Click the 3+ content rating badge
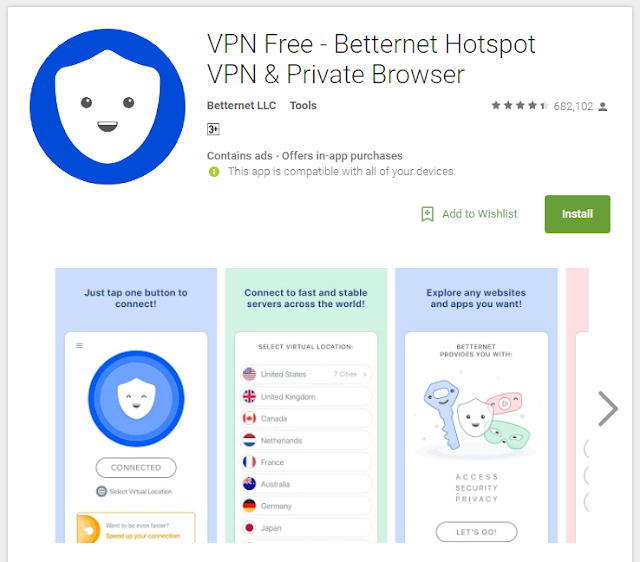The width and height of the screenshot is (640, 562). (213, 129)
